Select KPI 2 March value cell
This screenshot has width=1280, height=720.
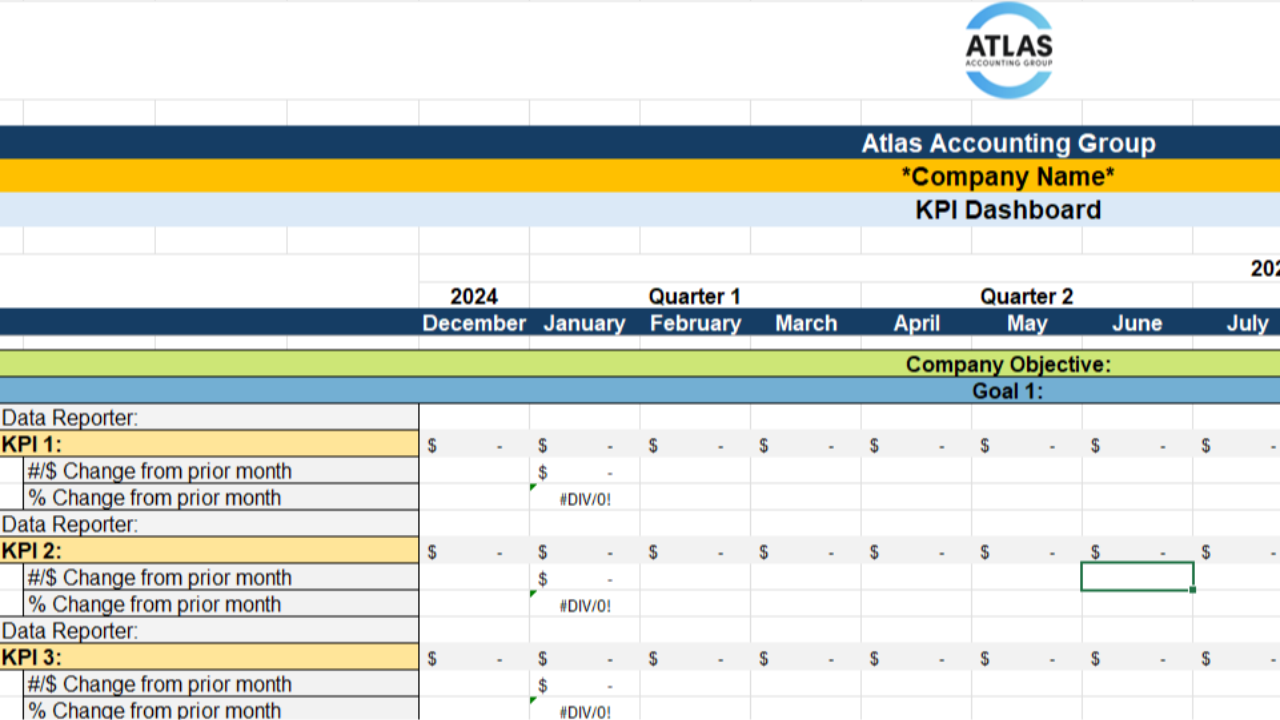(806, 551)
